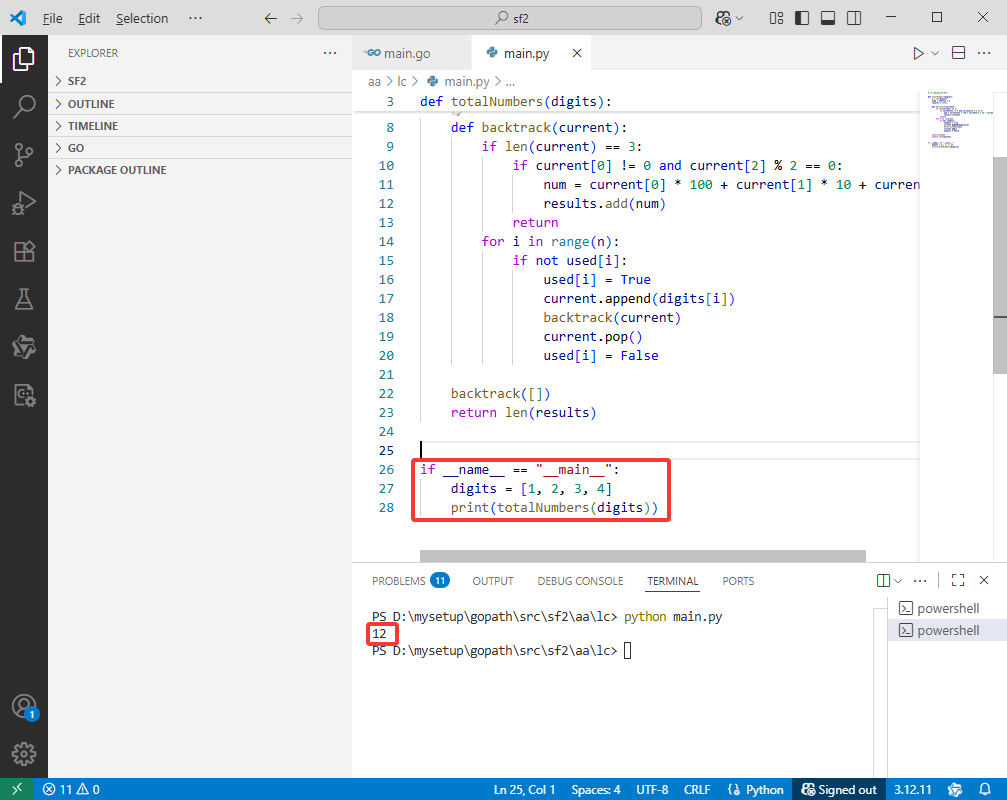Image resolution: width=1007 pixels, height=800 pixels.
Task: Split the editor to the right
Action: (958, 53)
